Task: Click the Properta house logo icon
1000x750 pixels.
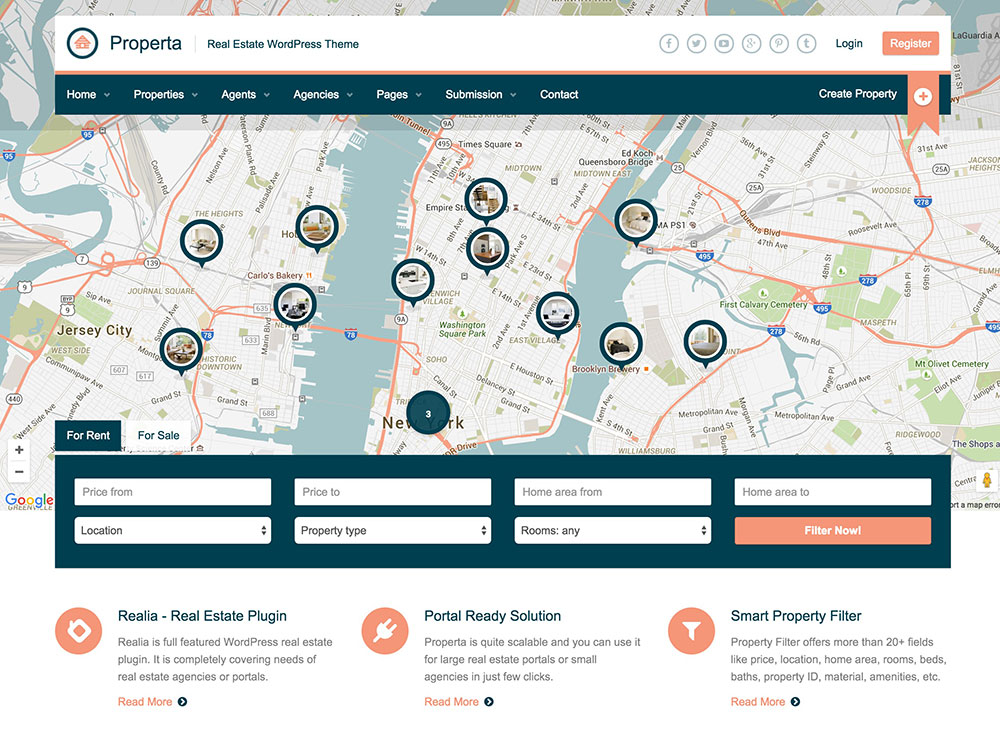Action: click(82, 43)
